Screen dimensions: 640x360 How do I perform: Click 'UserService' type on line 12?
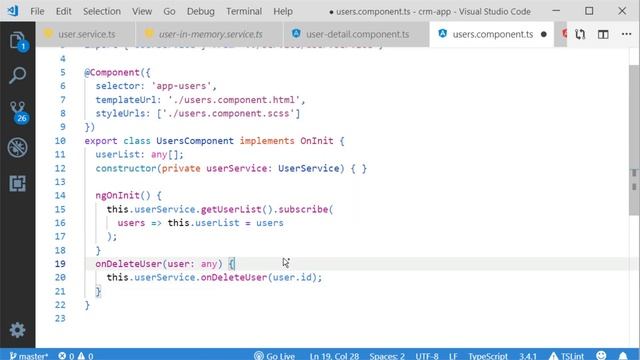[x=309, y=169]
